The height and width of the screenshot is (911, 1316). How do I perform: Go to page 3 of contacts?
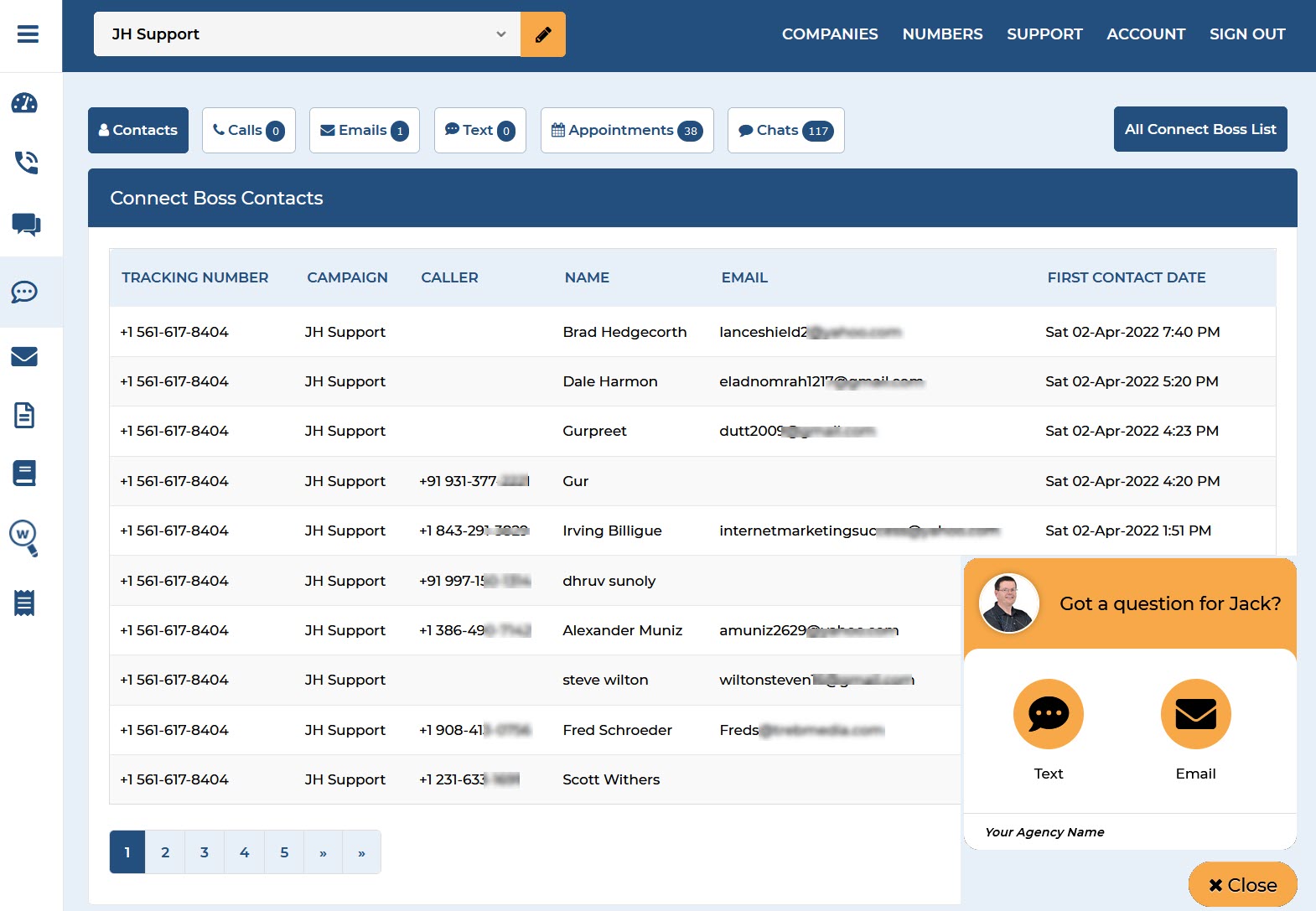(x=205, y=852)
